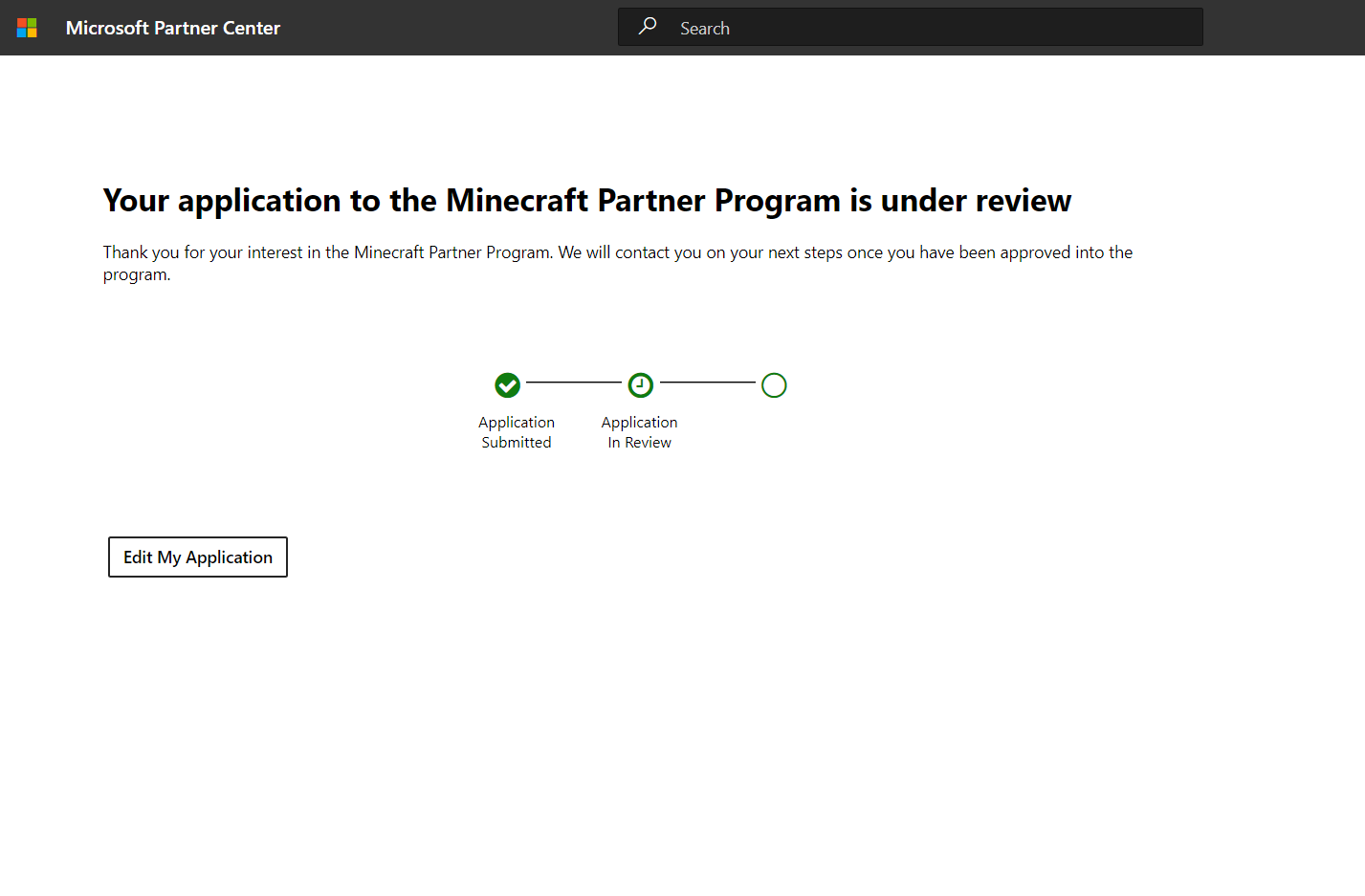Focus the Search input field

(x=911, y=27)
